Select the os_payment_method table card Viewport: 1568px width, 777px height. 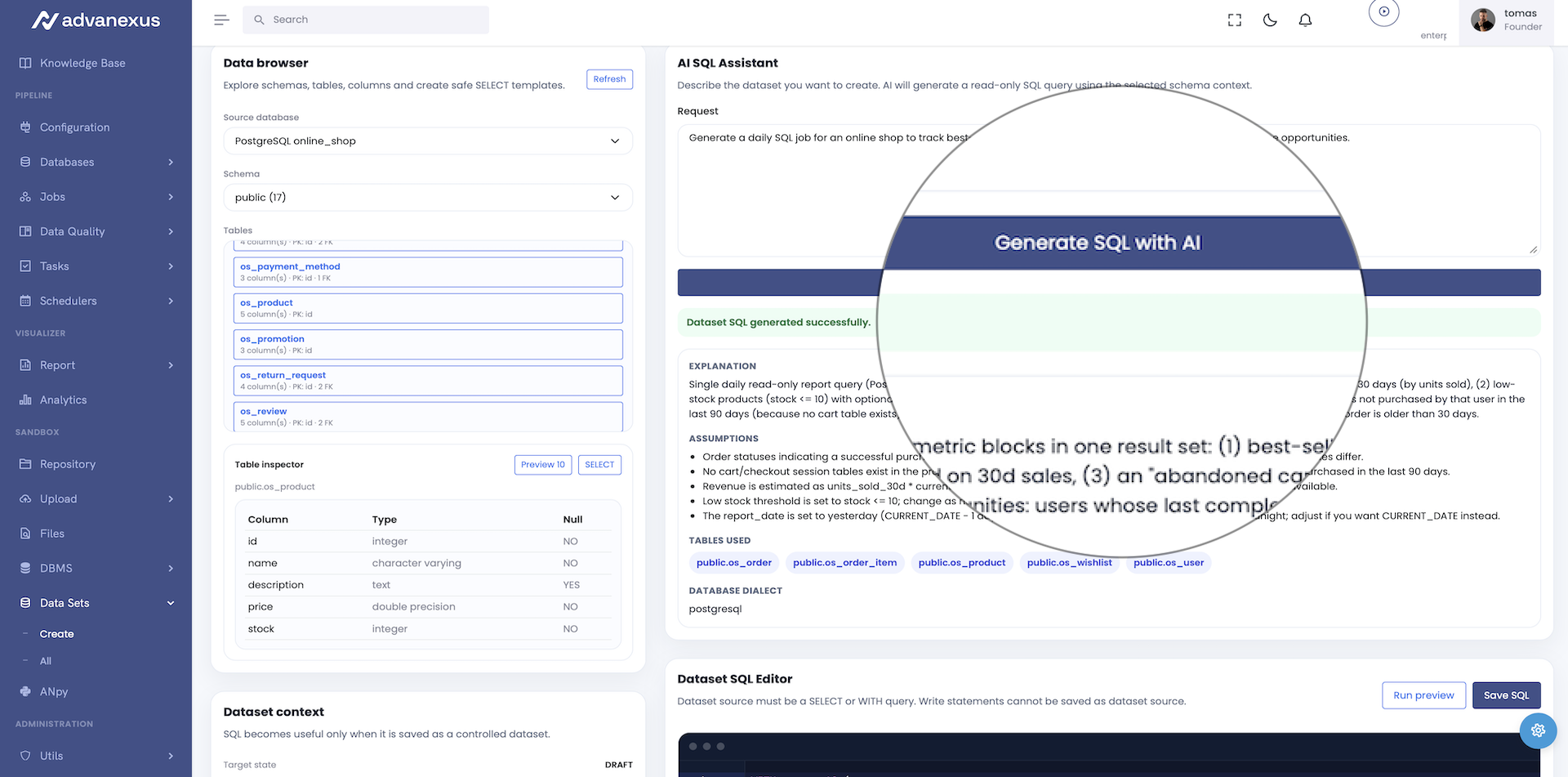click(428, 272)
